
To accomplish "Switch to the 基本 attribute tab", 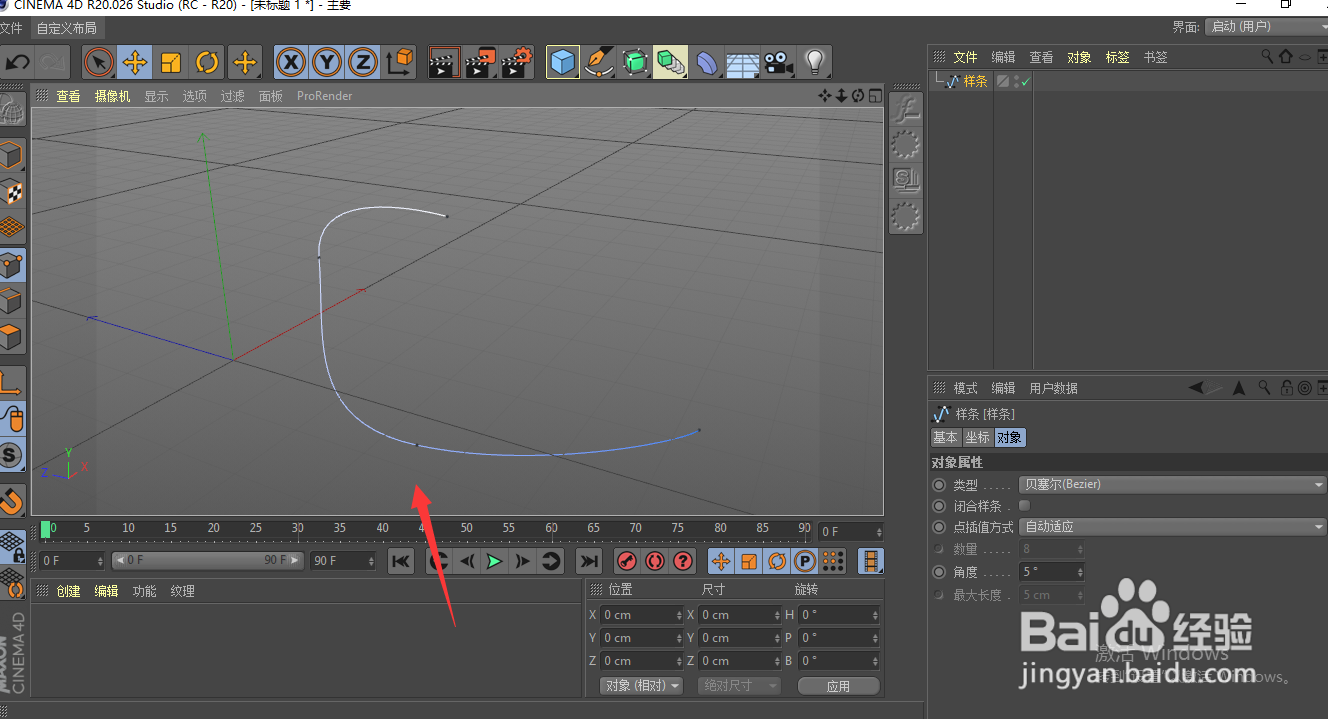I will coord(945,437).
